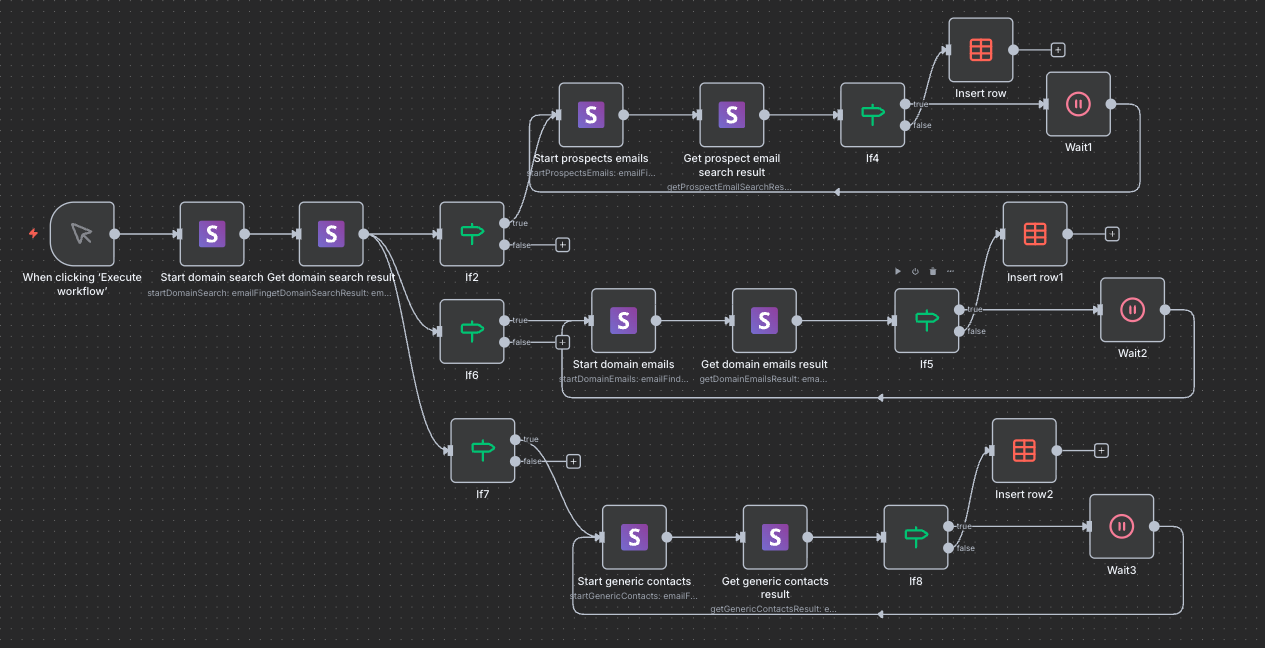The image size is (1265, 648).
Task: Add a node after Insert row2
Action: click(1101, 451)
